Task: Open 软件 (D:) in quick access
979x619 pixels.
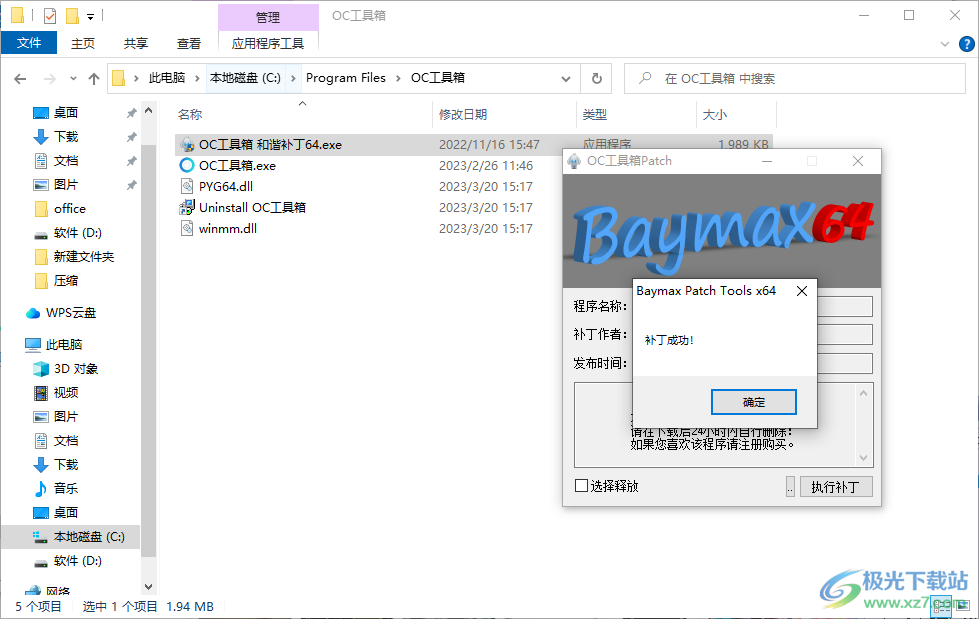Action: click(x=77, y=233)
